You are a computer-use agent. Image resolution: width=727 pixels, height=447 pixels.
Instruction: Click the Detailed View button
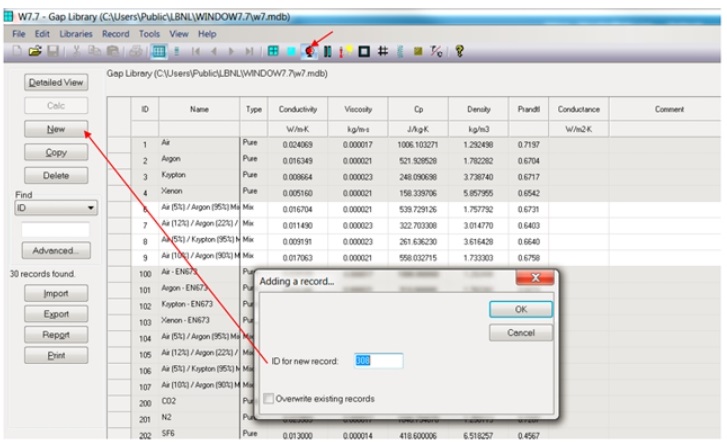(55, 82)
